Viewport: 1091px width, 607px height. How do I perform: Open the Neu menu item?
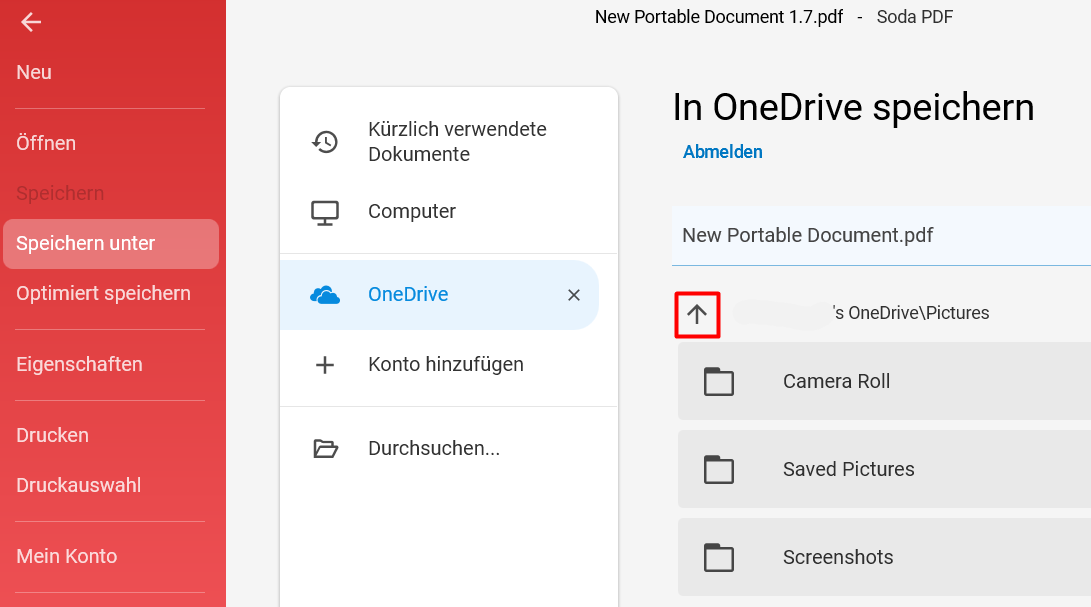[x=34, y=72]
